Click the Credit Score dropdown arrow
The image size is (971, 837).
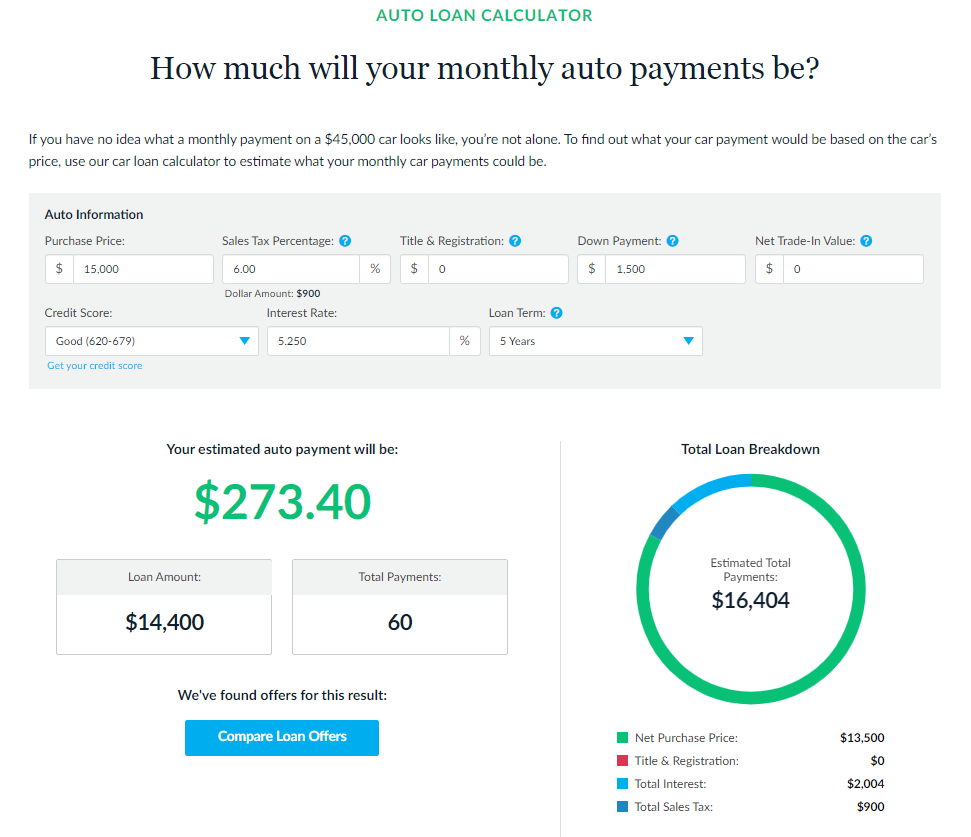(245, 341)
